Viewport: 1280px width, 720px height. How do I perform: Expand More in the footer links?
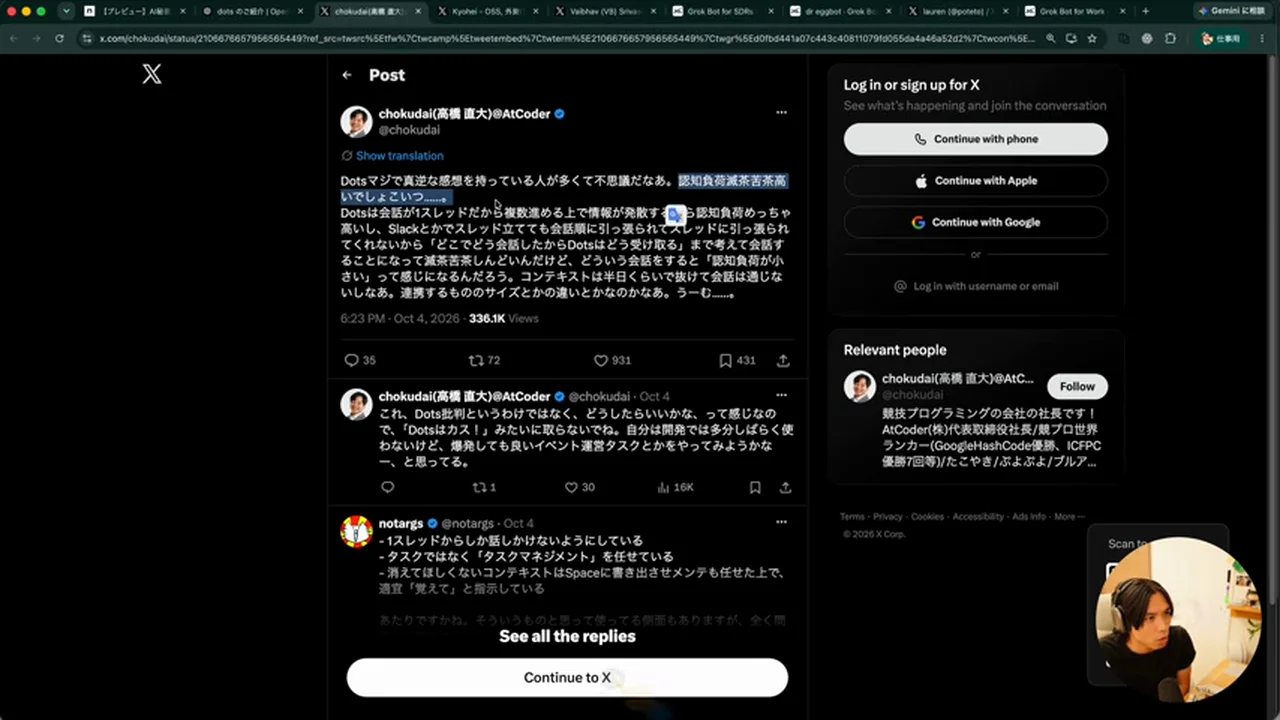pos(1068,517)
